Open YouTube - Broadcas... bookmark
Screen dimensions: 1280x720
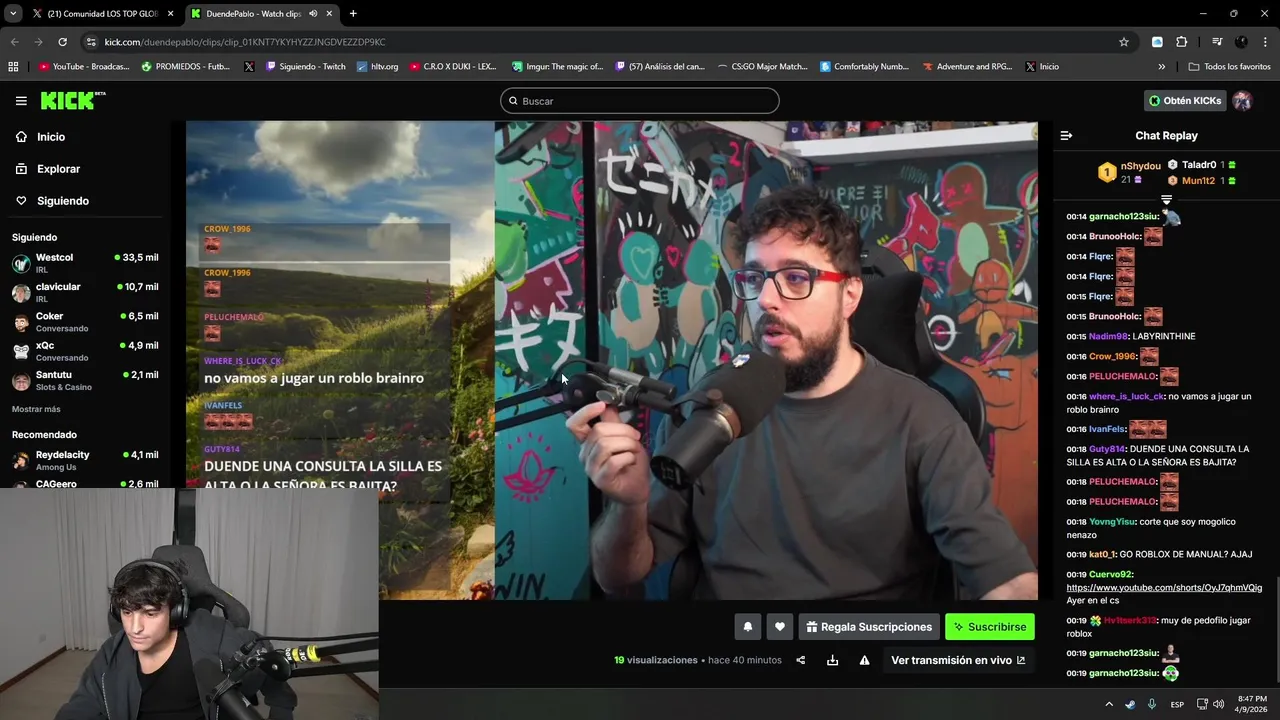pyautogui.click(x=84, y=67)
